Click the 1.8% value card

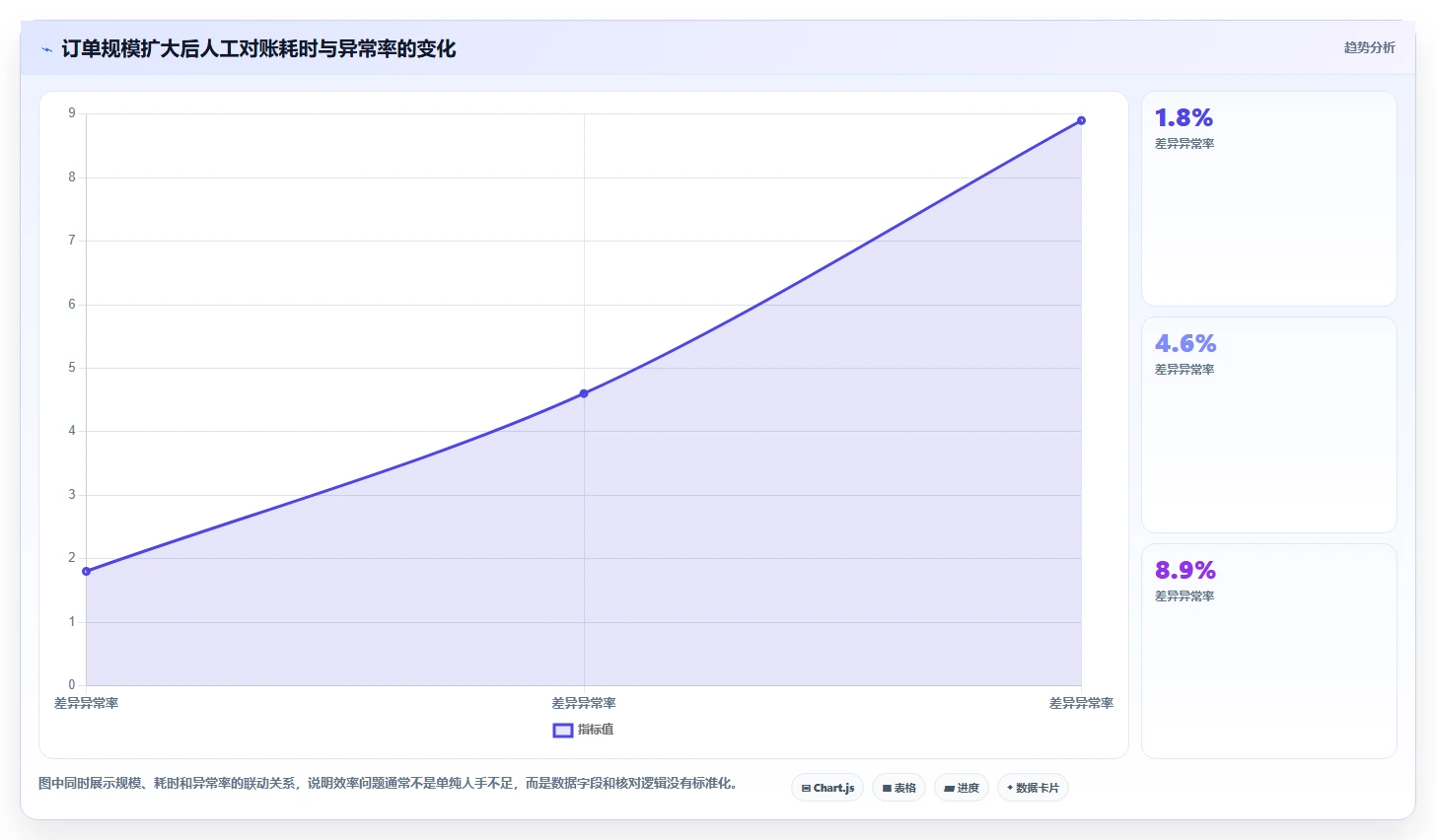click(x=1268, y=198)
